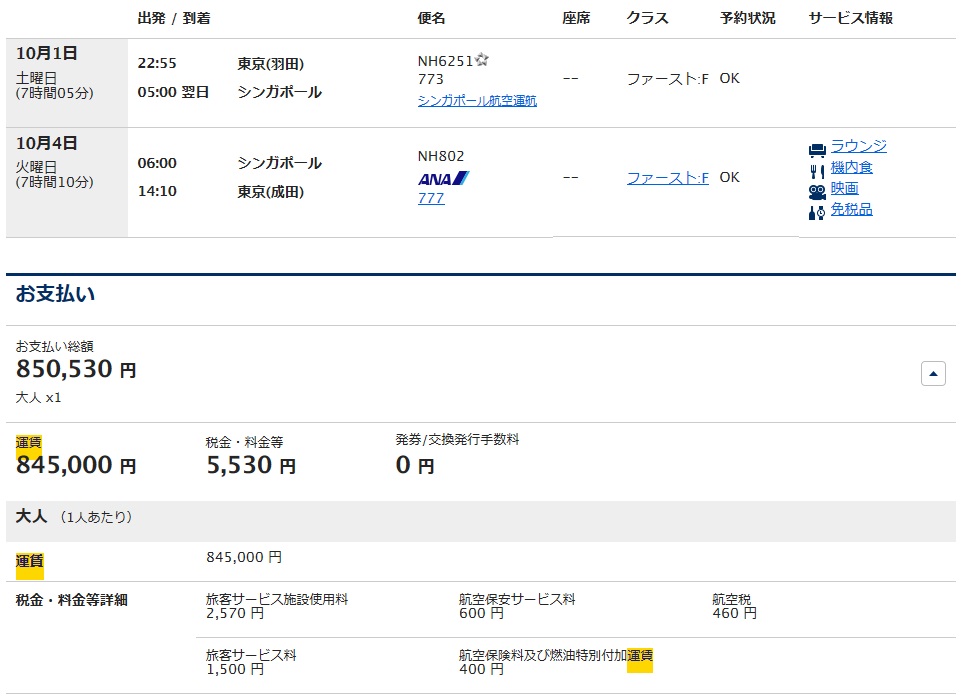Image resolution: width=963 pixels, height=697 pixels.
Task: Click the 14:10 arrival time
Action: click(x=157, y=192)
